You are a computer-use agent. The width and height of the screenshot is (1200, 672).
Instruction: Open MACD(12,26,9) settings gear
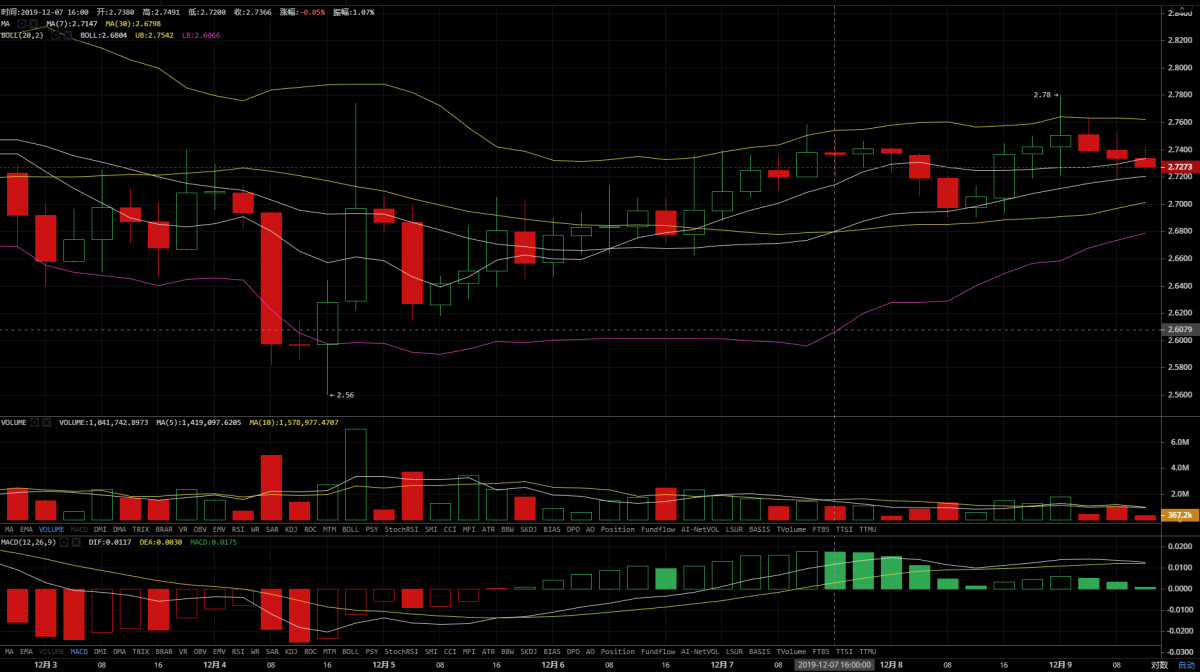coord(65,541)
